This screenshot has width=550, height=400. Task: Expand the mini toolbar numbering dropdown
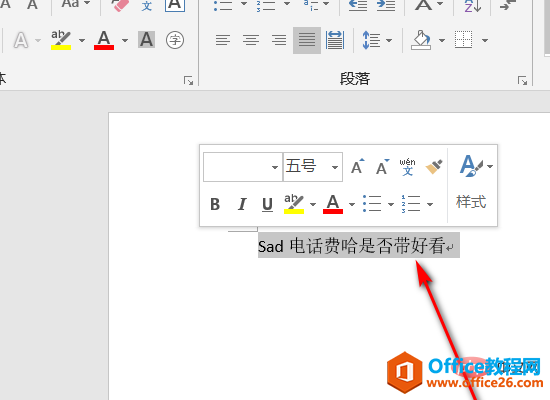[x=430, y=205]
